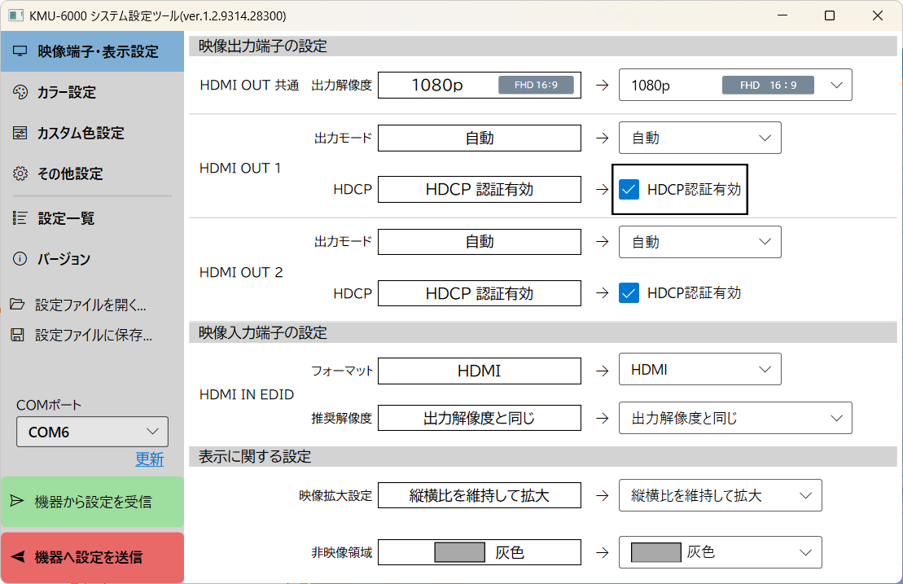Select the カスタム色設定 sidebar icon

[20, 133]
